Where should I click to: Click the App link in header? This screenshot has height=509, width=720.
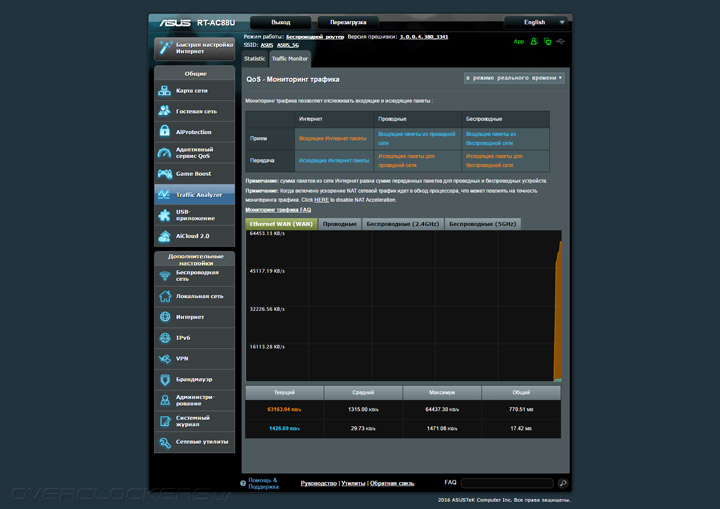click(x=519, y=41)
